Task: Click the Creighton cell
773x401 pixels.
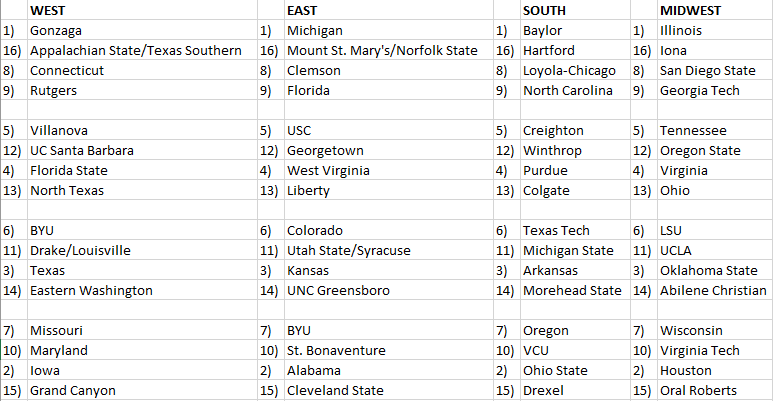Action: pos(553,130)
